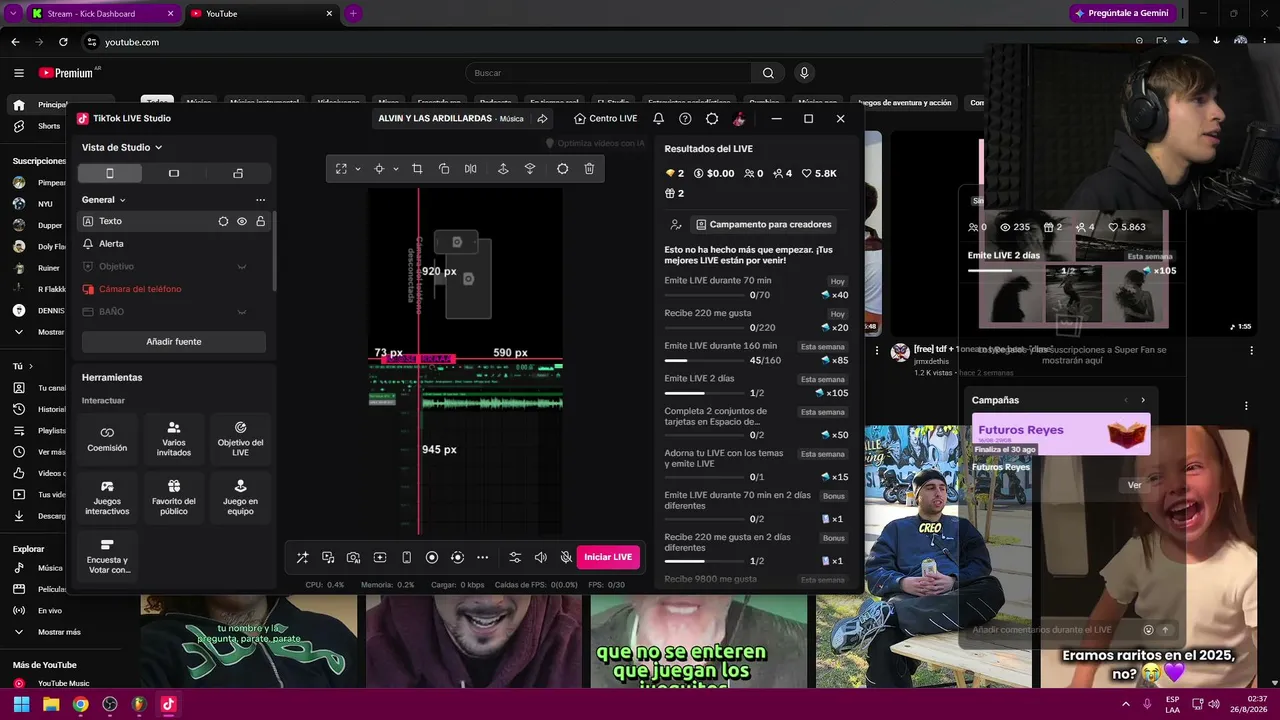Open the center-align options arrow
Viewport: 1280px width, 720px height.
pos(396,169)
